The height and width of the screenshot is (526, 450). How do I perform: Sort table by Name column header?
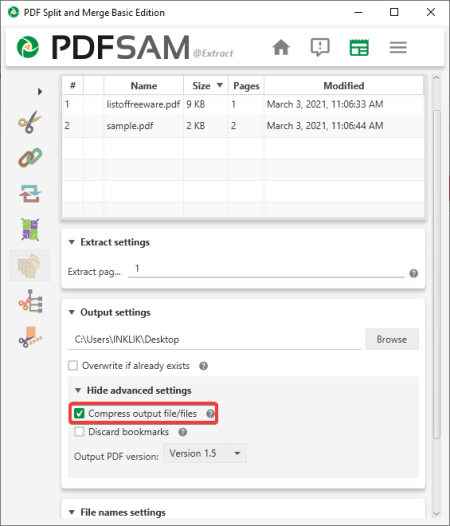point(144,86)
